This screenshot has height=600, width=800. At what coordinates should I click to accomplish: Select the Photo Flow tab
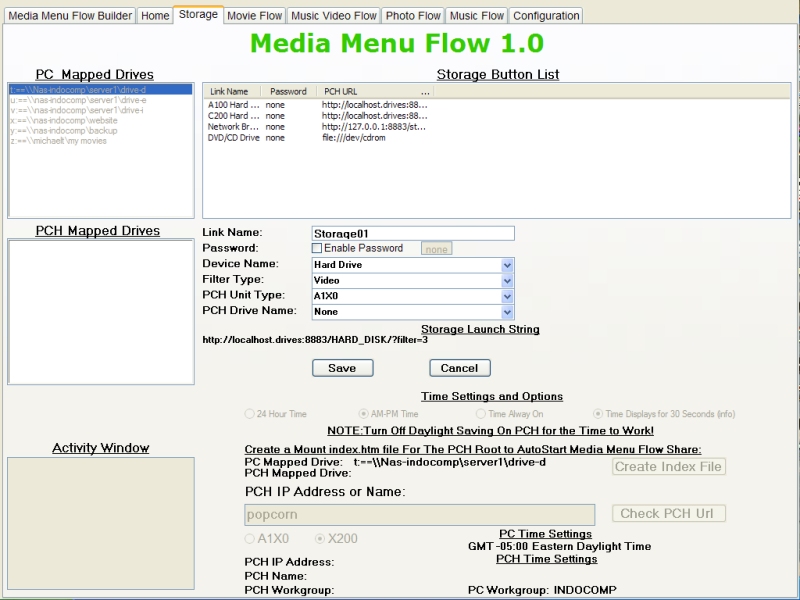tap(413, 16)
